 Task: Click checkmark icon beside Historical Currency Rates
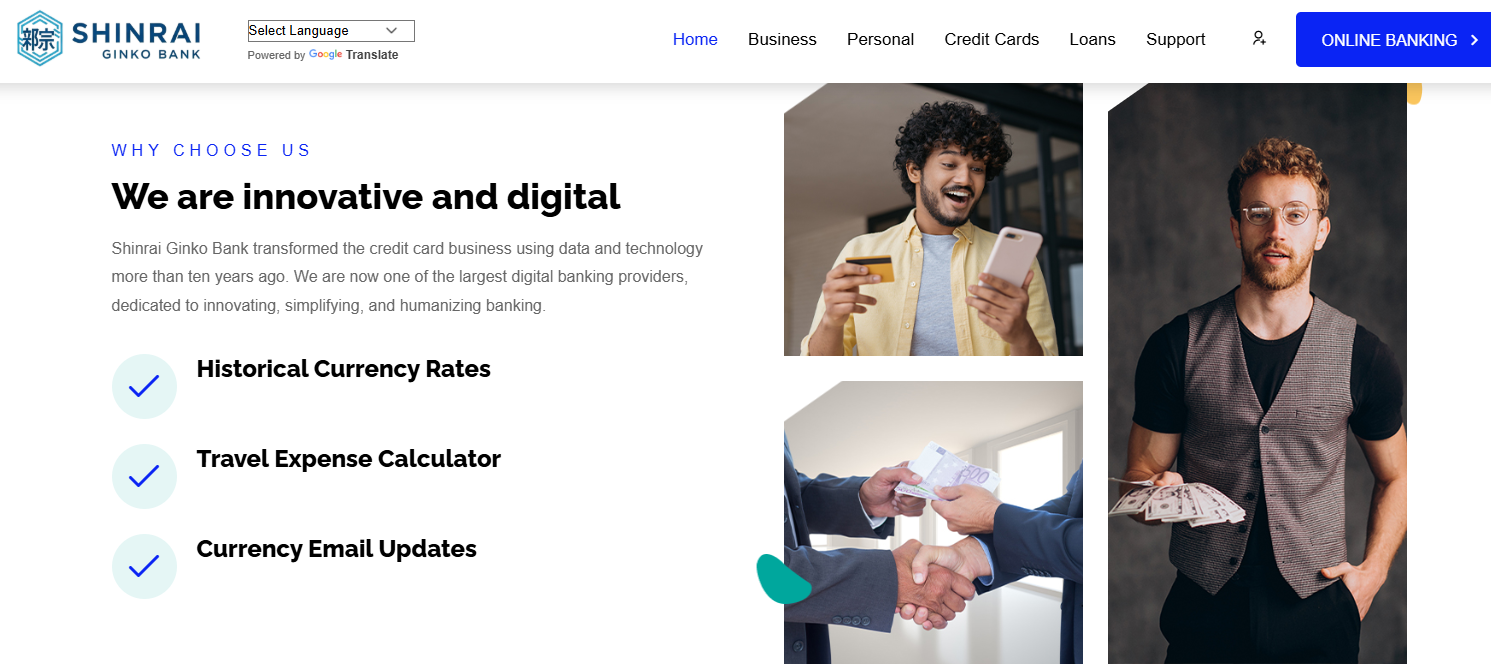(144, 386)
